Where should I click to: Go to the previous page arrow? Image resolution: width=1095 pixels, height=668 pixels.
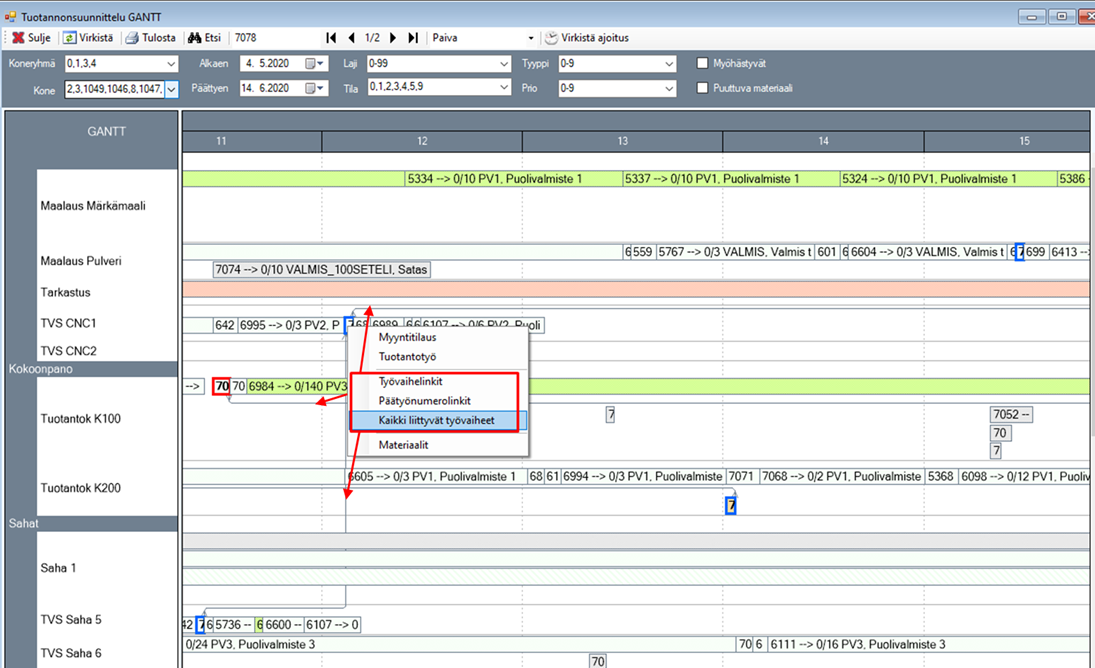click(351, 38)
